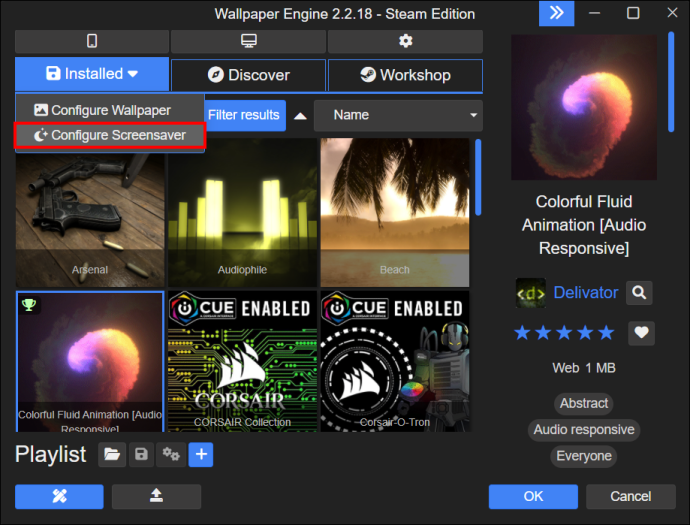Save the playlist with disk icon
690x525 pixels.
141,455
